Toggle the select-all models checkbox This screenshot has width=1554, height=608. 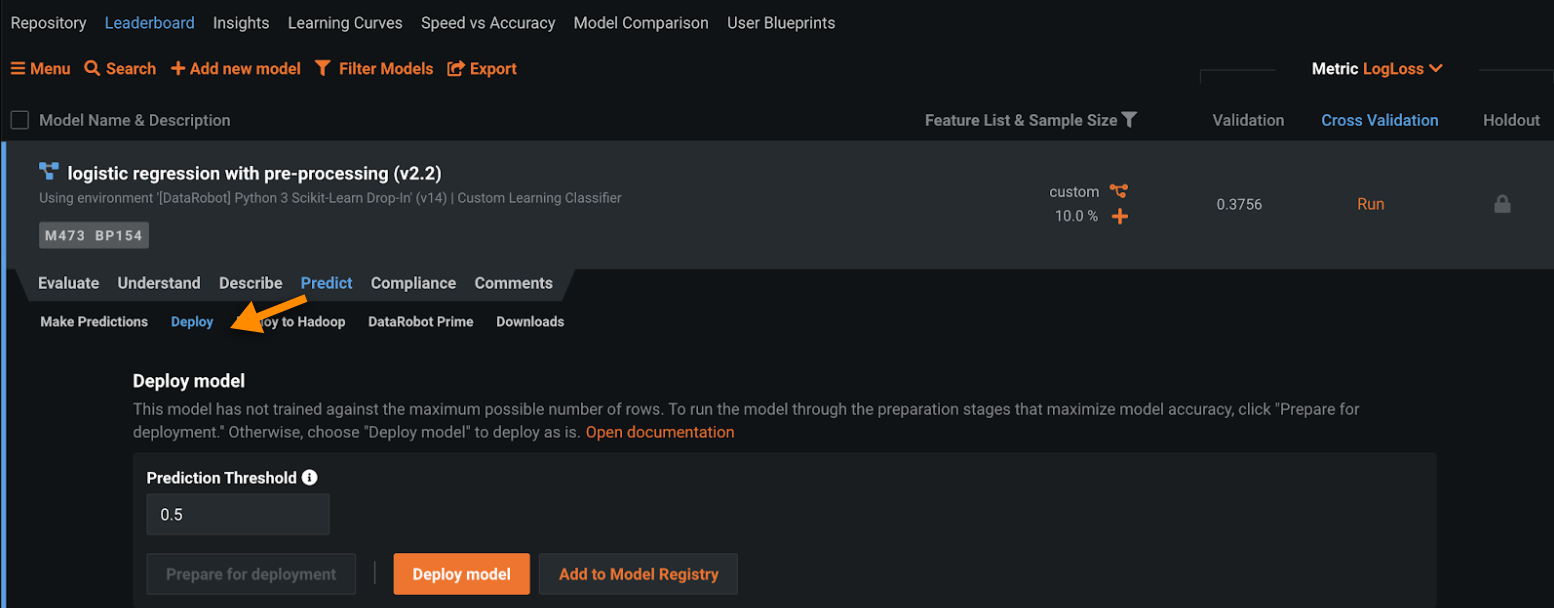(19, 120)
